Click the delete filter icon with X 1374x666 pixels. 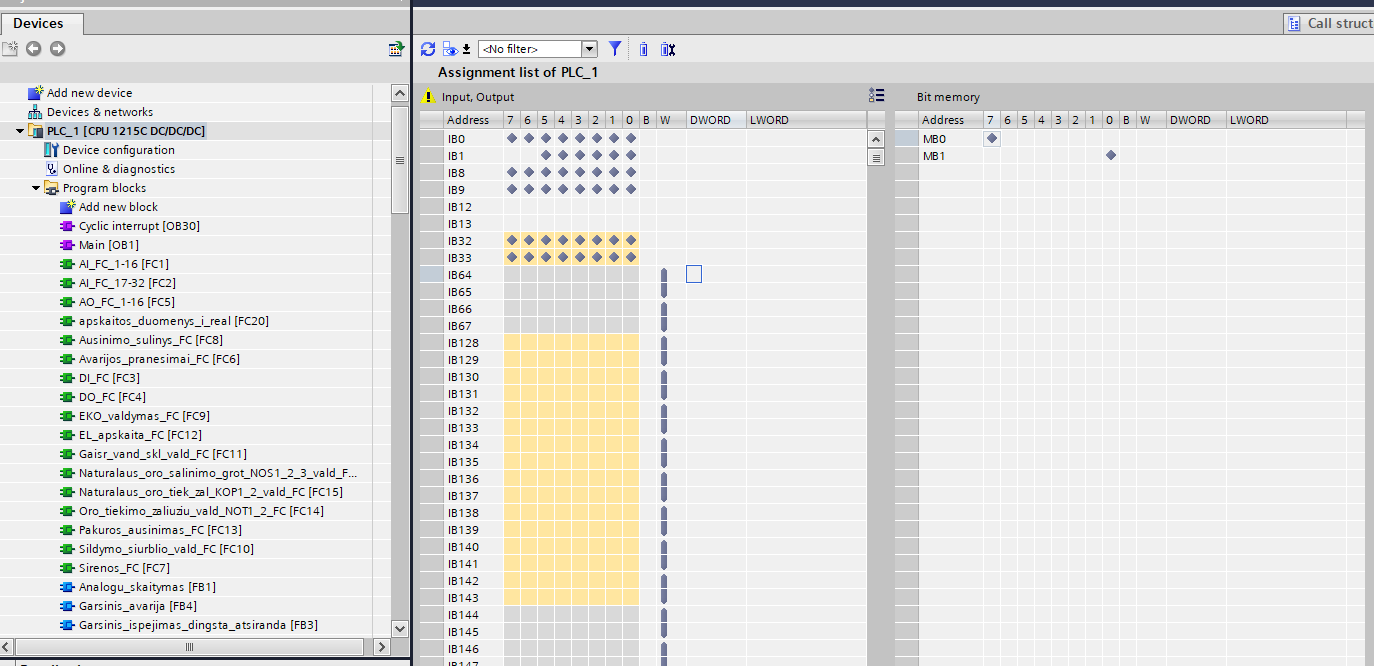pos(668,49)
